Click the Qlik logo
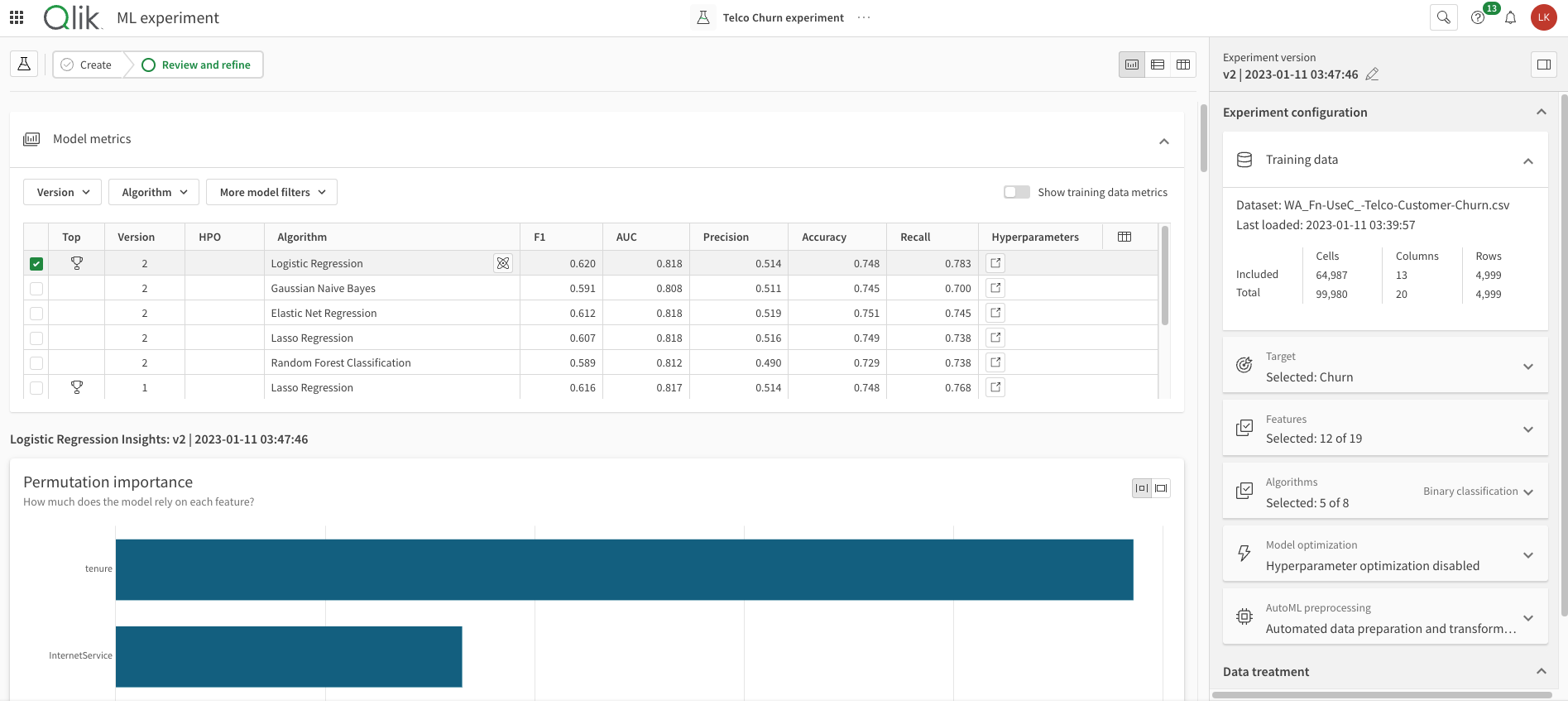The height and width of the screenshot is (705, 1568). [x=72, y=17]
